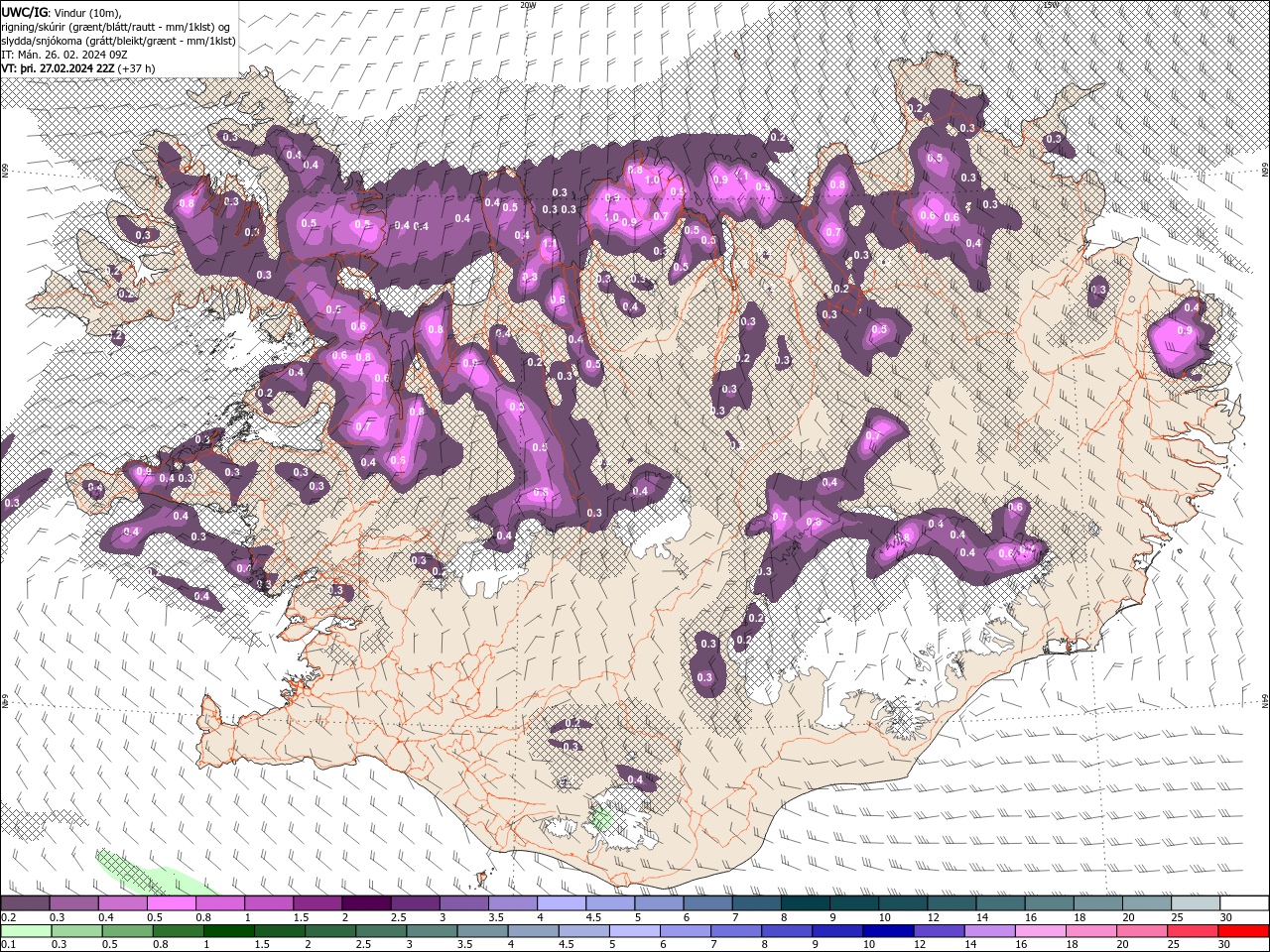
Task: Click the 'IT: Mán. 26. 02. 2024 09Z' line
Action: [64, 55]
